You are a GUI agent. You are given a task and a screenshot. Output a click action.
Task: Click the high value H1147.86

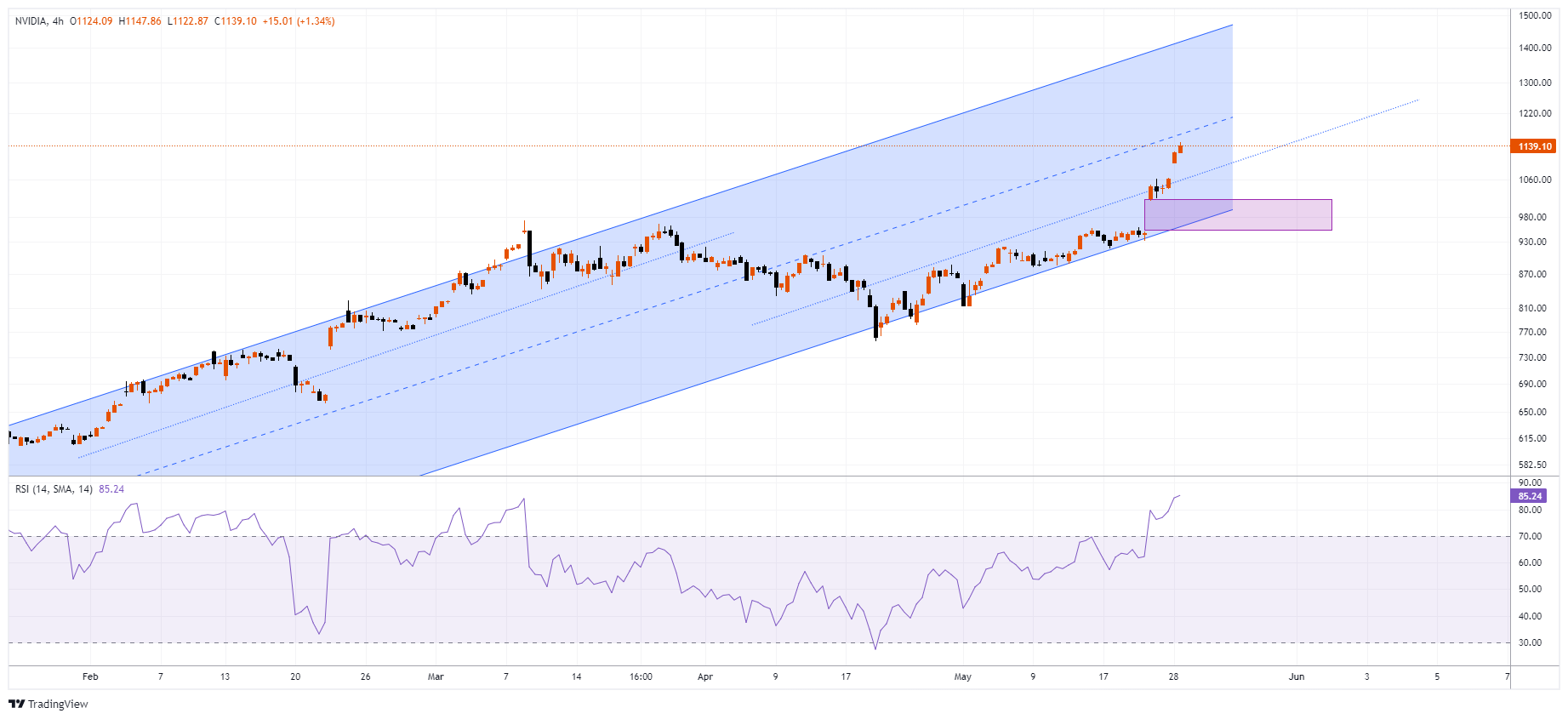140,21
